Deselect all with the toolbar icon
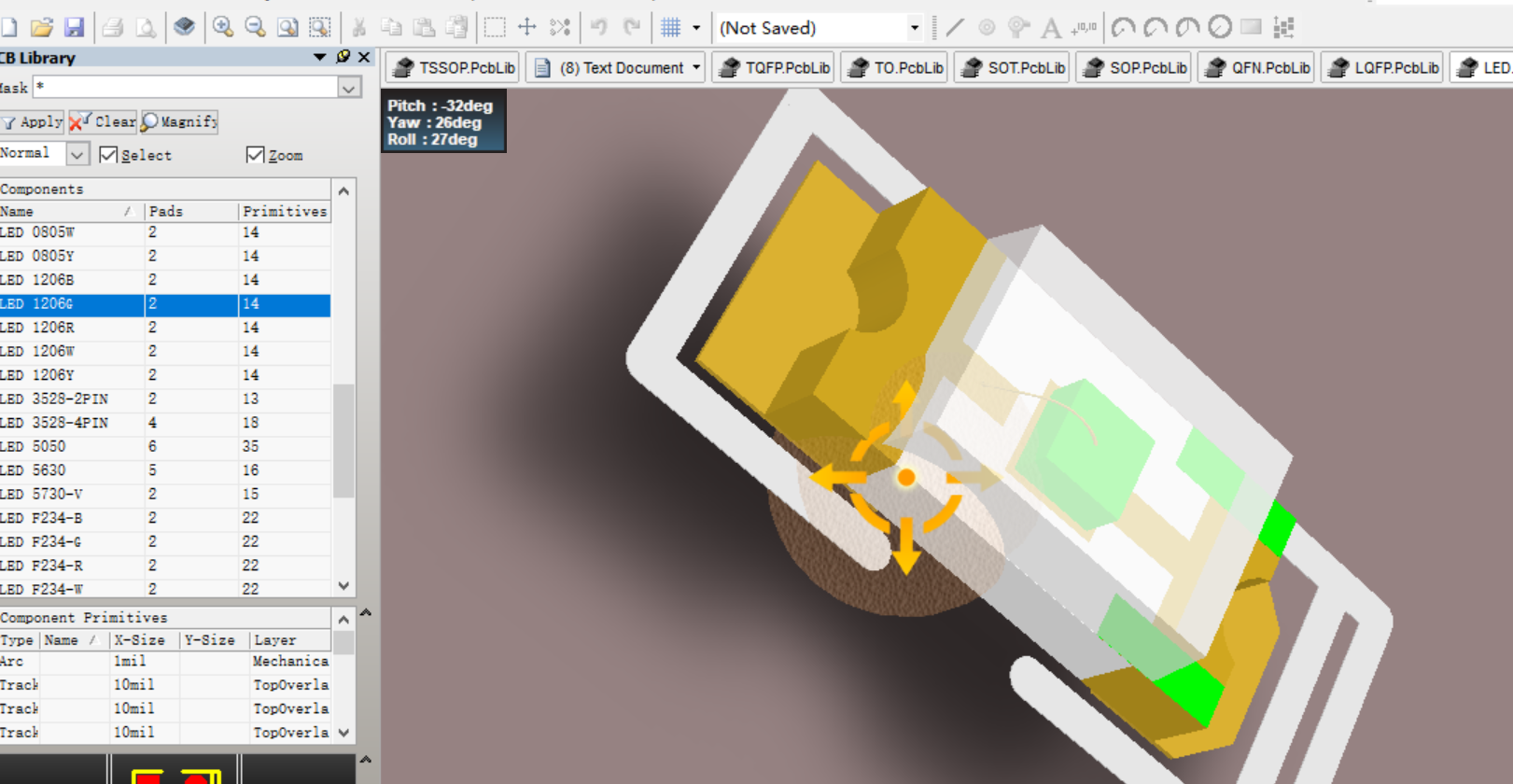1513x784 pixels. pyautogui.click(x=560, y=27)
